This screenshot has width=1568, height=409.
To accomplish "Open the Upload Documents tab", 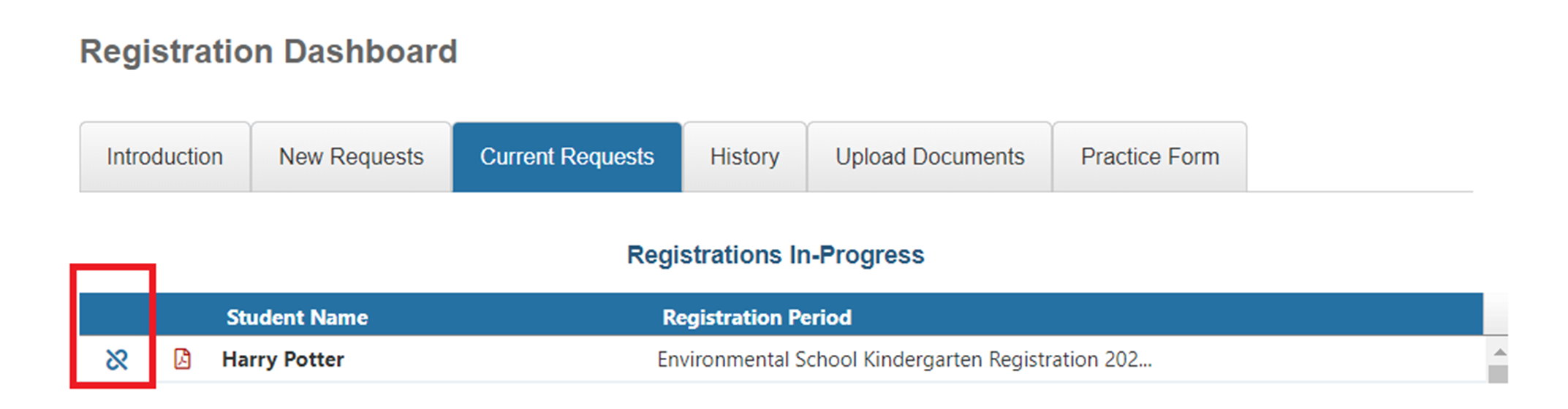I will (929, 157).
